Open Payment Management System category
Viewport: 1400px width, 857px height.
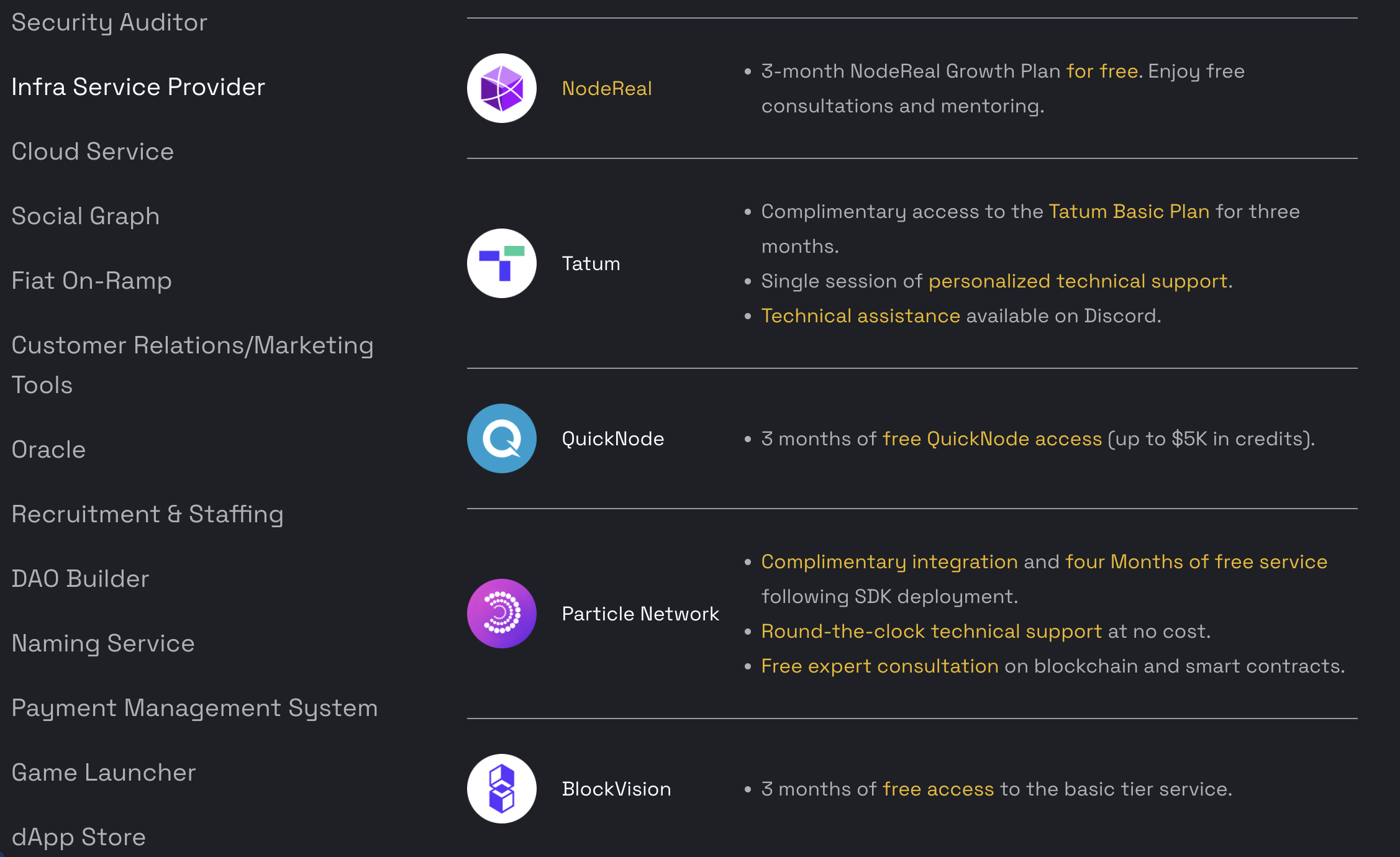[x=194, y=708]
